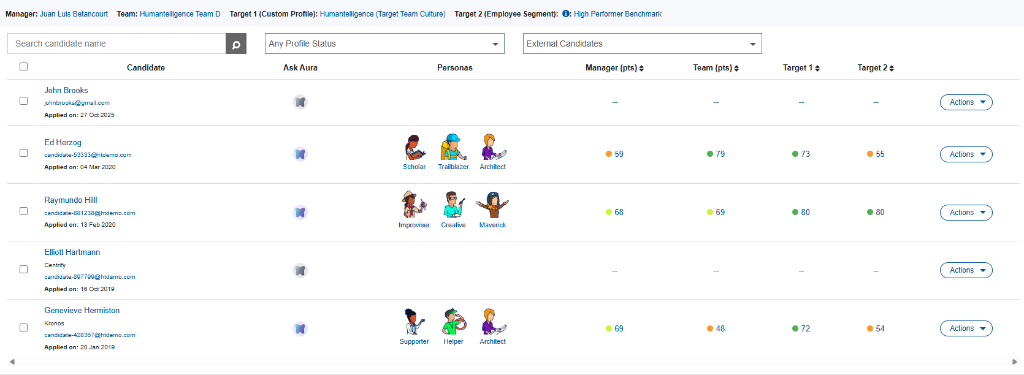
Task: Click the Candidate column header
Action: (x=146, y=68)
